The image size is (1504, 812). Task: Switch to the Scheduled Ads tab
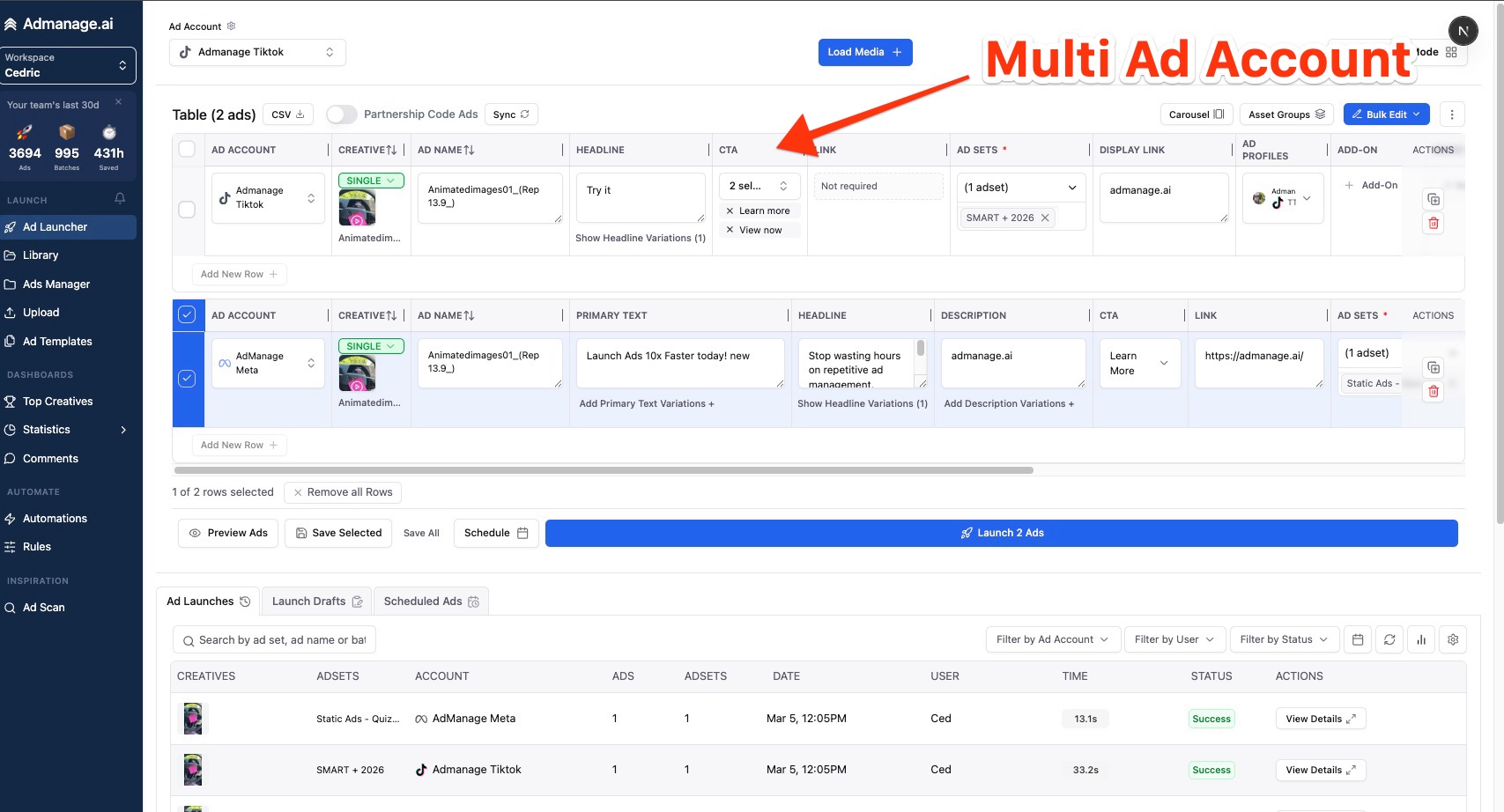[x=431, y=602]
